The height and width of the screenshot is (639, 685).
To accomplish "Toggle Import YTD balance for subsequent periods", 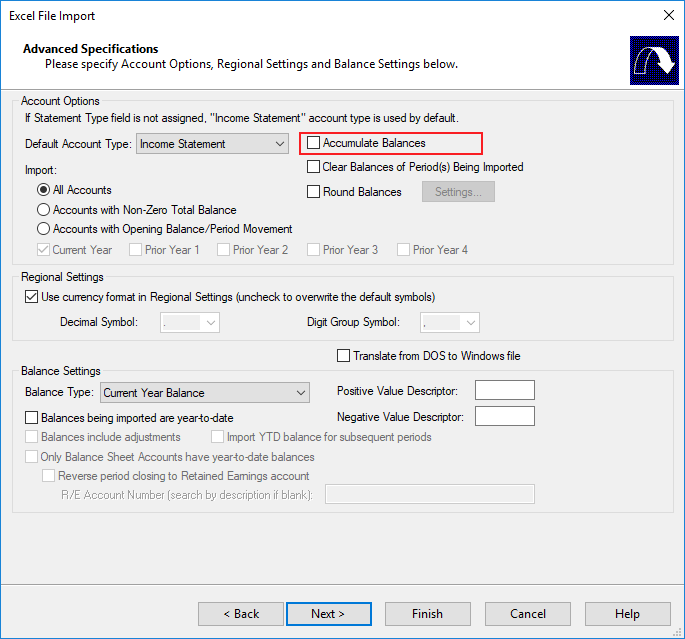I will [x=218, y=437].
